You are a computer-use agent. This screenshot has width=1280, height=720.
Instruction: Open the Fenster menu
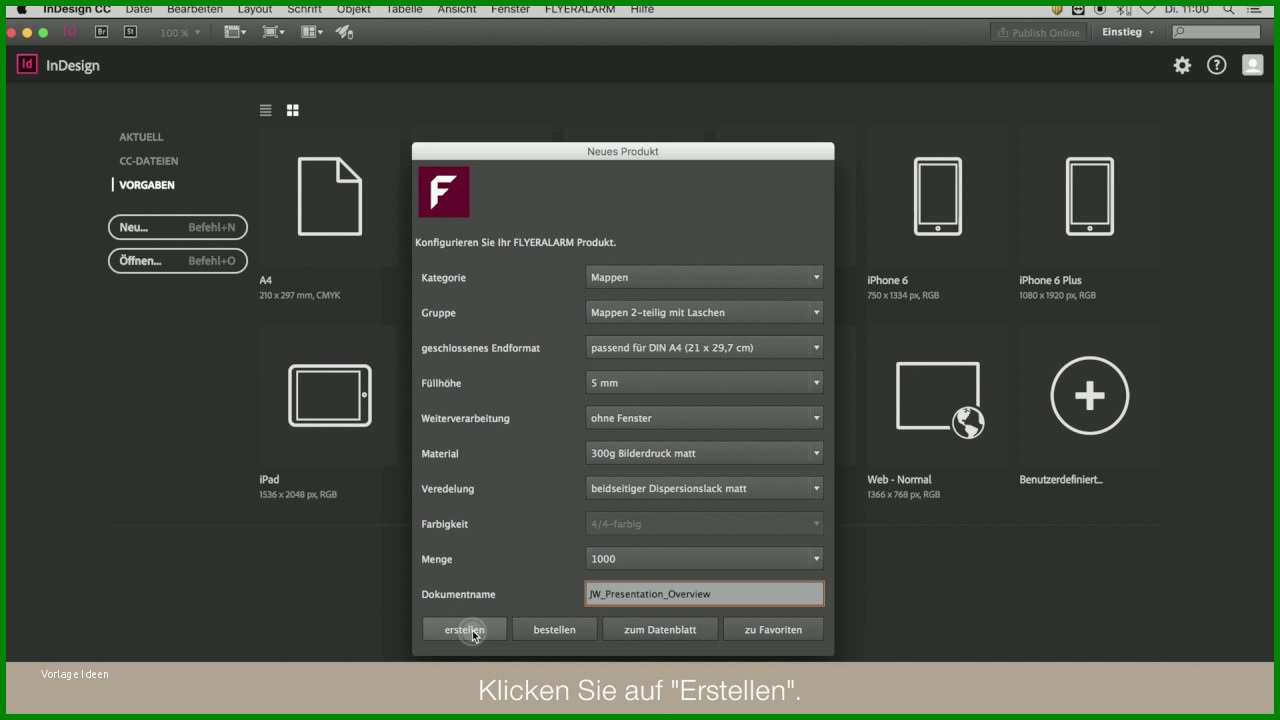tap(511, 9)
